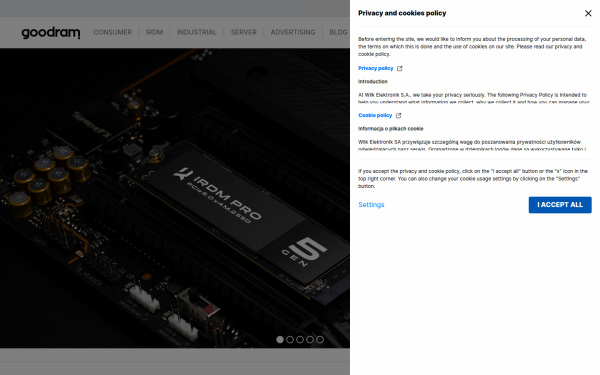Viewport: 600px width, 375px height.
Task: Click the 'Informacja o plikach cookie' subheading
Action: pos(391,129)
